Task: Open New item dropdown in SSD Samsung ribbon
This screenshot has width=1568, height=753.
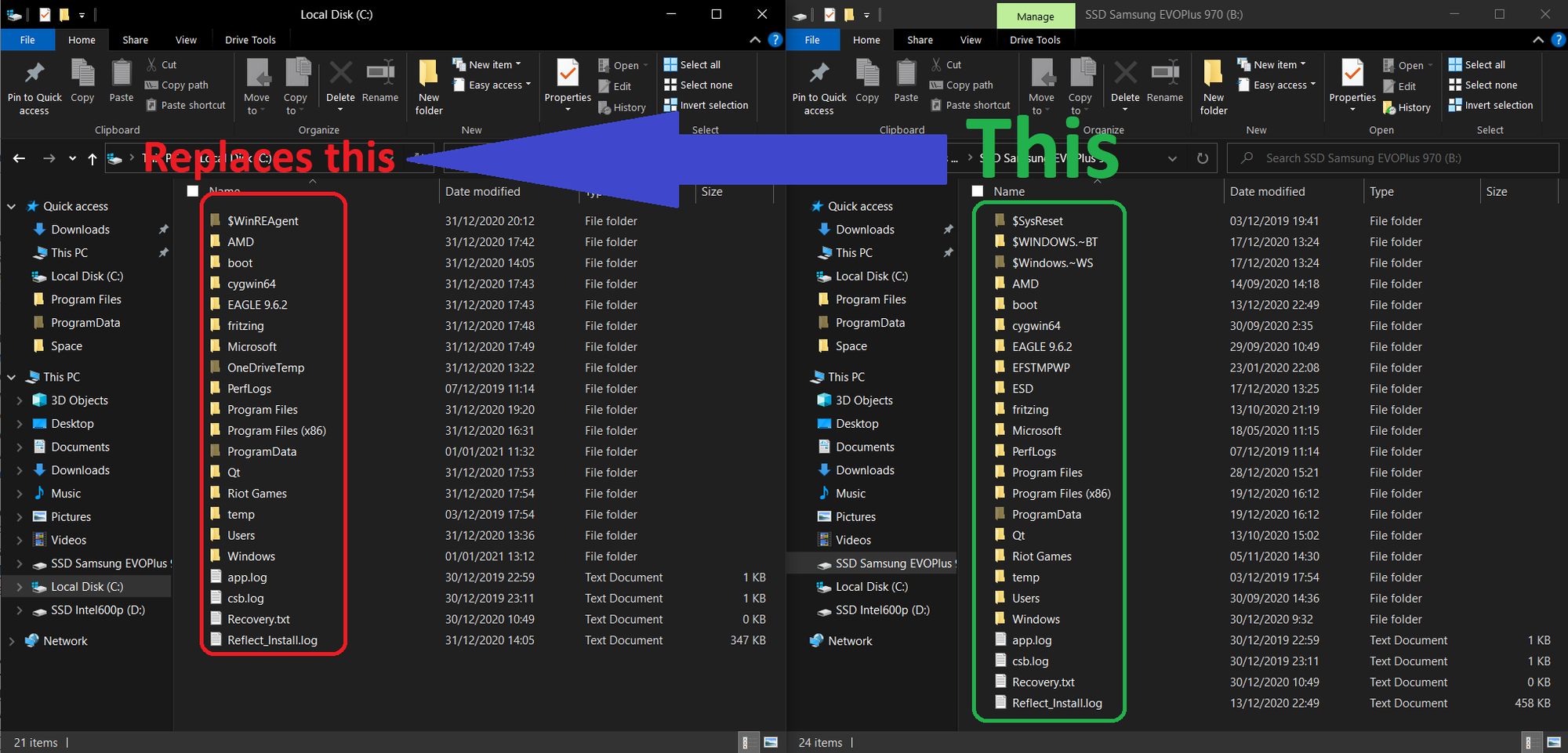Action: [1272, 64]
